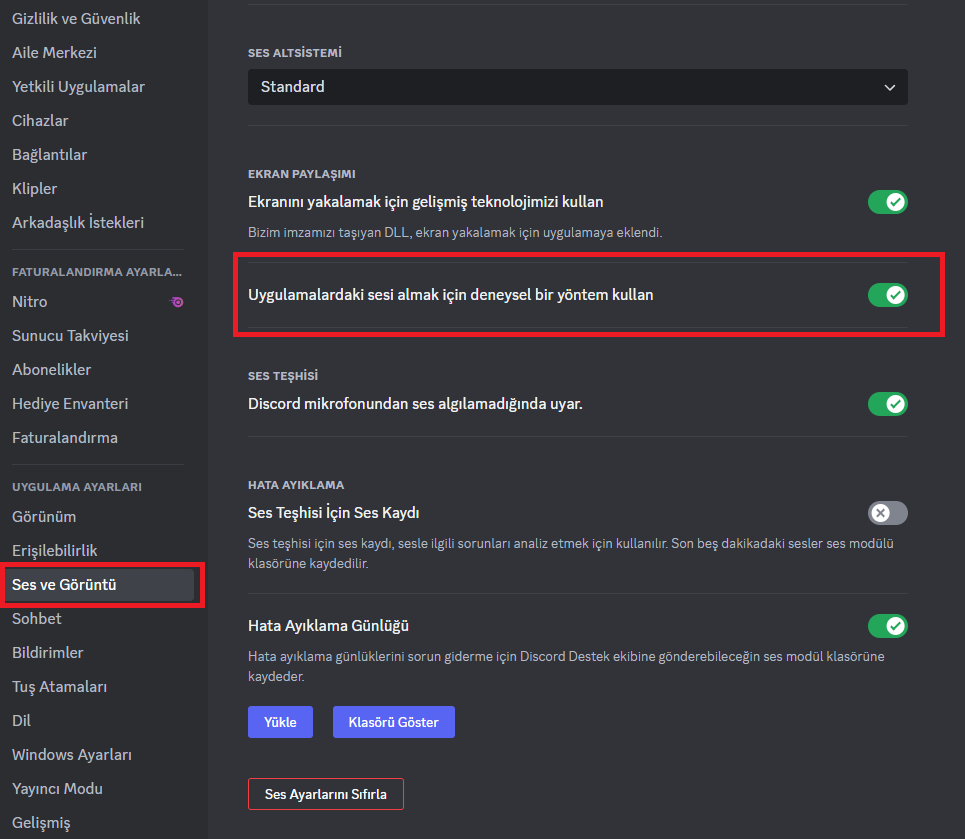This screenshot has width=965, height=839.
Task: Click the chevron arrow on Ses Altsistemi dropdown
Action: (889, 88)
